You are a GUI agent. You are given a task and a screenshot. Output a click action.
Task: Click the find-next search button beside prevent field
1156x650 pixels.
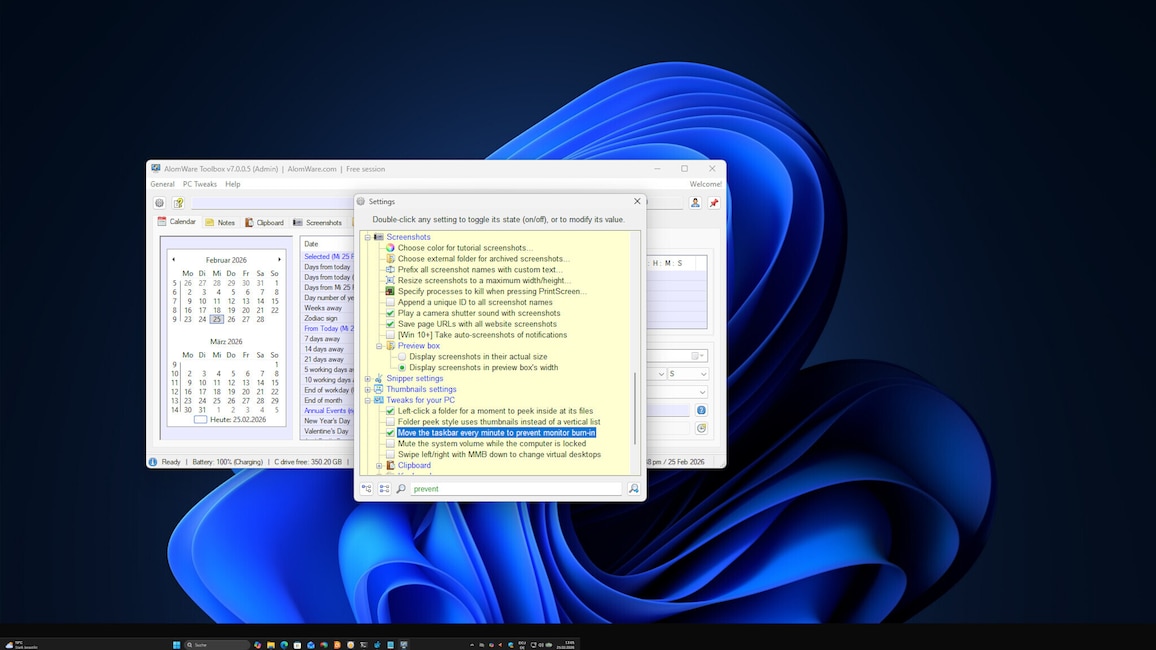(x=633, y=489)
